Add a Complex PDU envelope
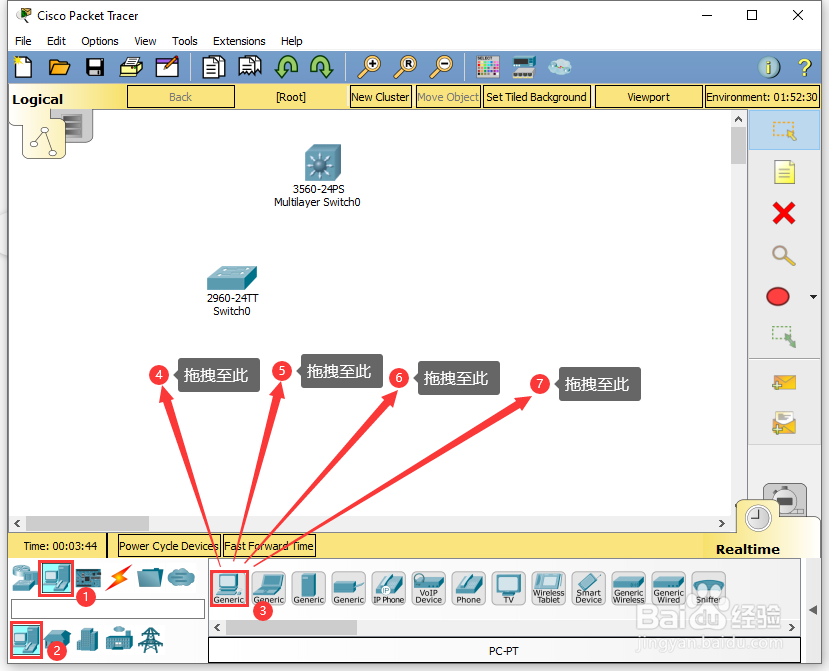 coord(784,423)
